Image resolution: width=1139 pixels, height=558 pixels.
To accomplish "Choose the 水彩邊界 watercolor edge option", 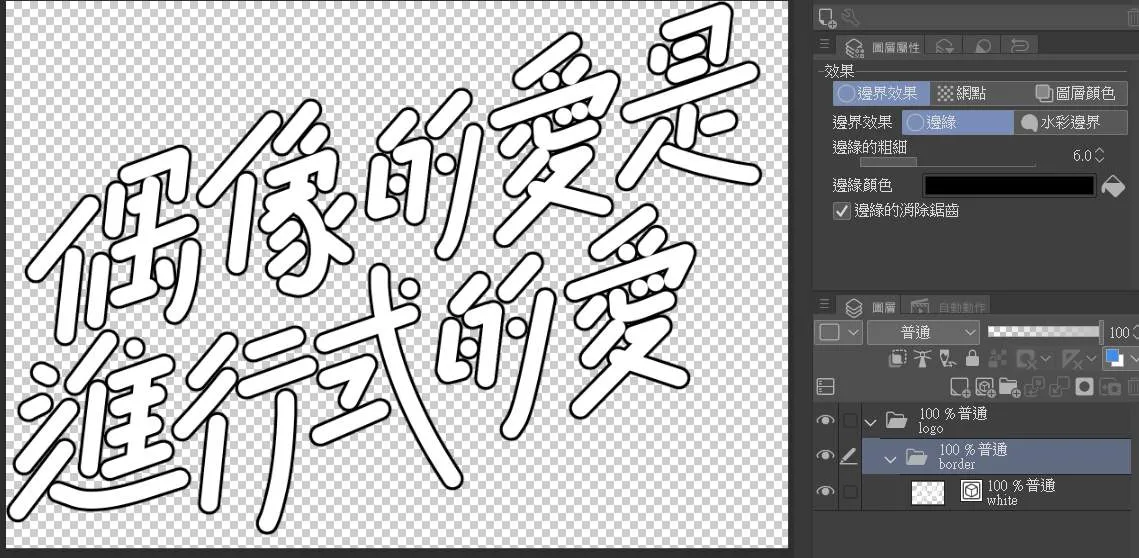I will click(x=1071, y=123).
